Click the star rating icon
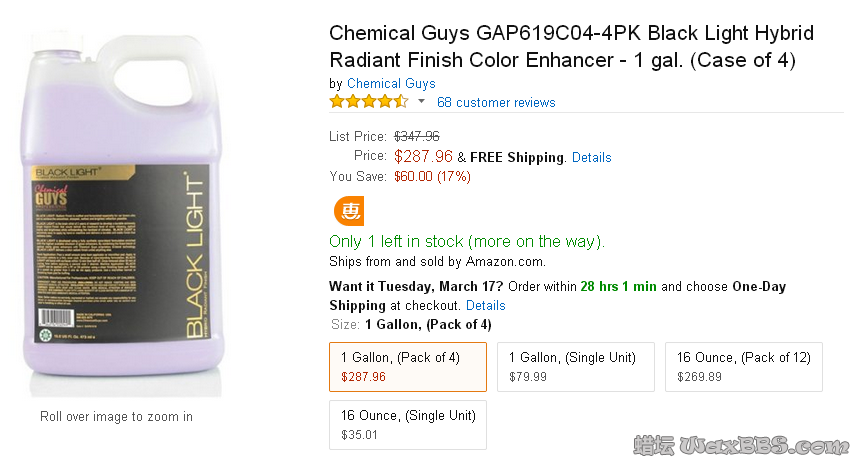The image size is (860, 469). [x=368, y=102]
